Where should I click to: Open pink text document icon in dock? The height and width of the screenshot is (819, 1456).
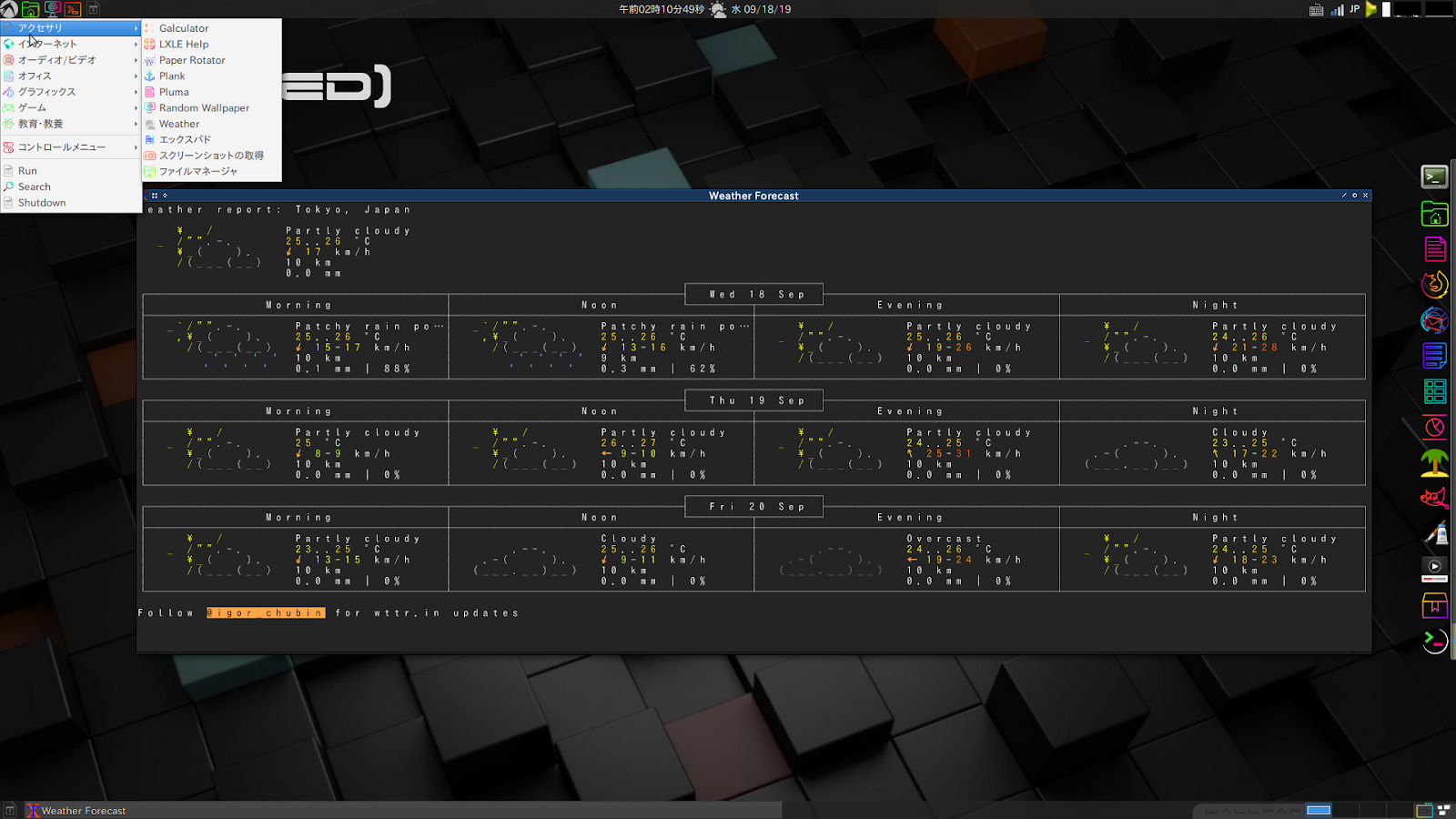pyautogui.click(x=1434, y=248)
